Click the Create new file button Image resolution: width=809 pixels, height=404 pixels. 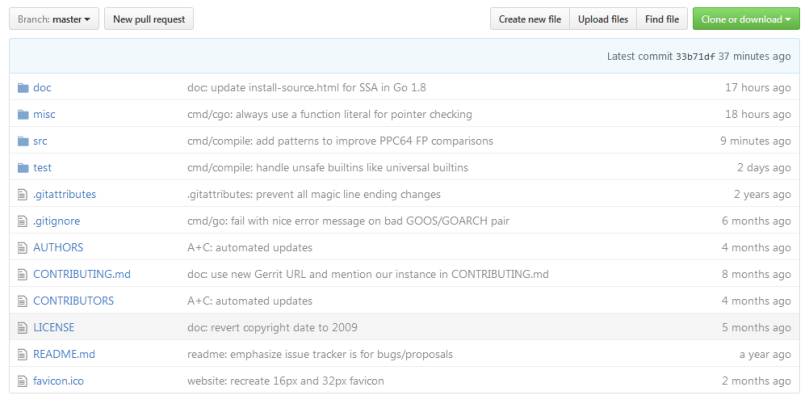pyautogui.click(x=530, y=19)
